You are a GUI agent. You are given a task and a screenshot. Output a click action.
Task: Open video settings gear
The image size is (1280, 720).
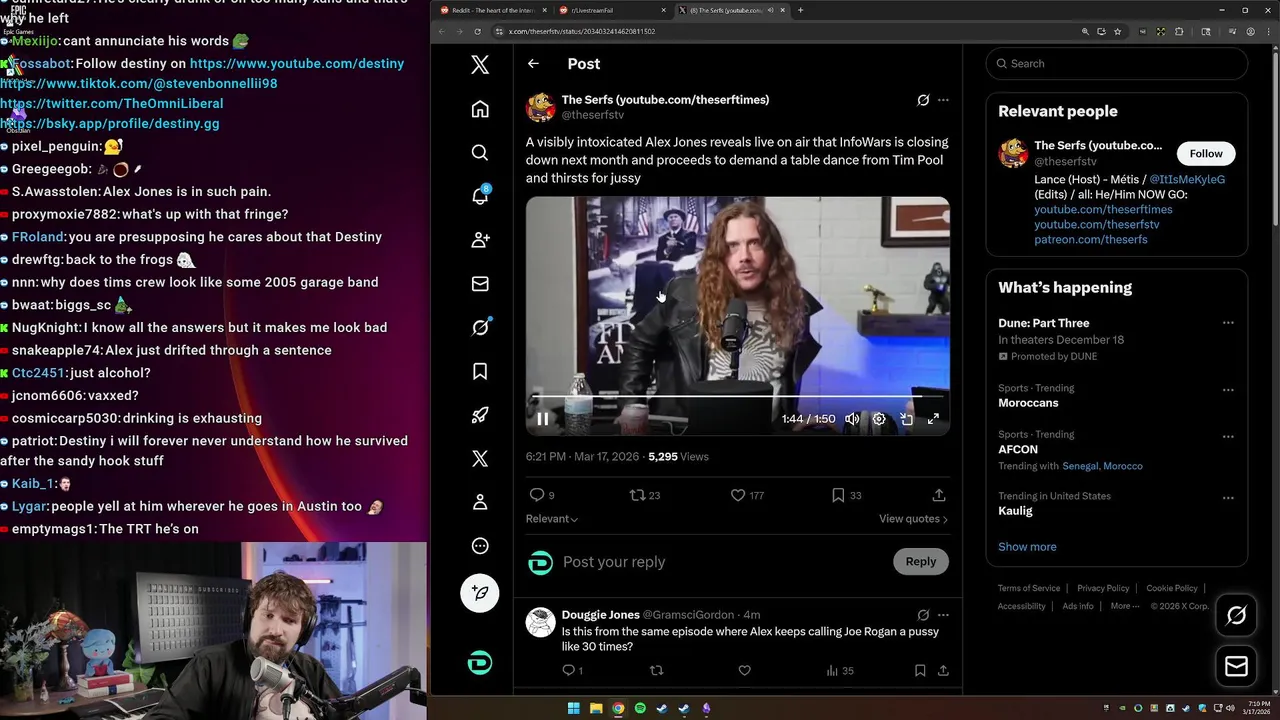click(879, 419)
